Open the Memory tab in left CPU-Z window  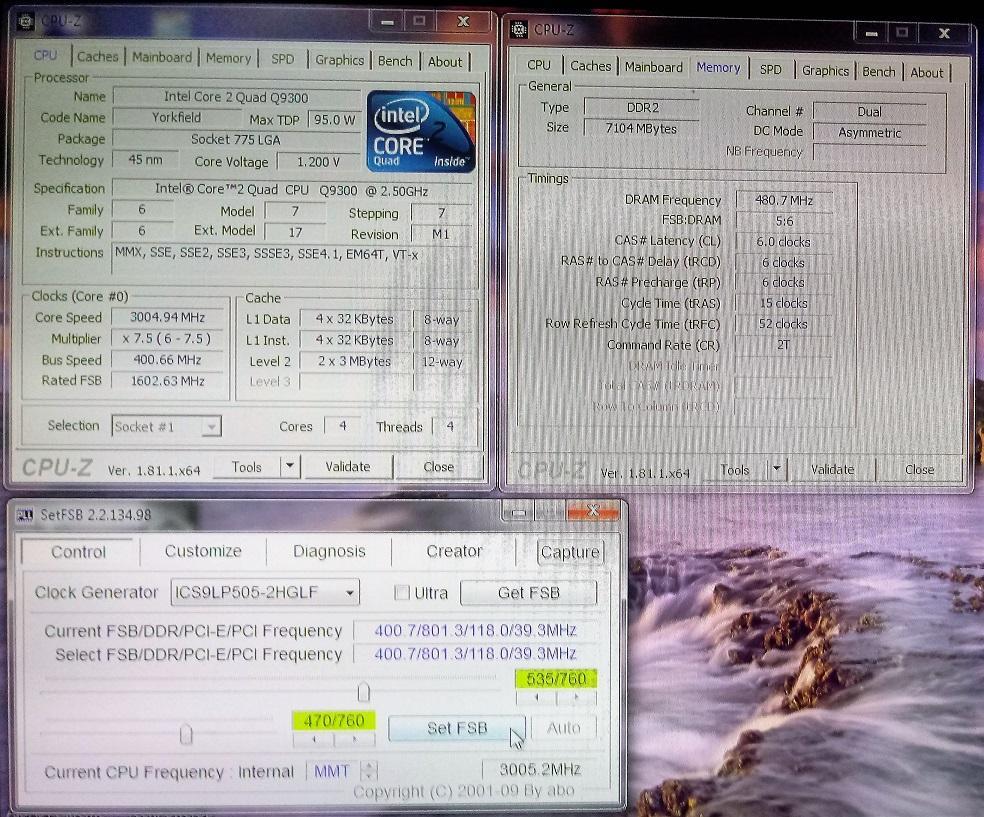point(228,58)
